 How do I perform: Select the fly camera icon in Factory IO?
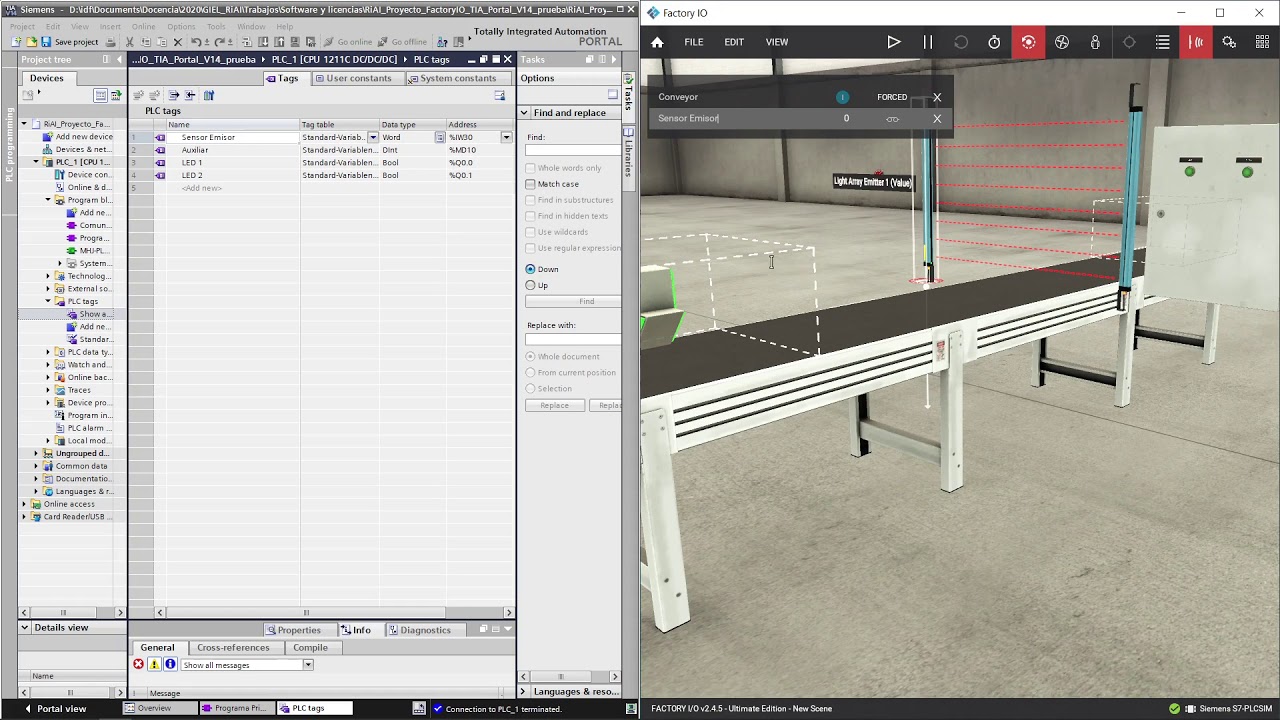[1062, 42]
